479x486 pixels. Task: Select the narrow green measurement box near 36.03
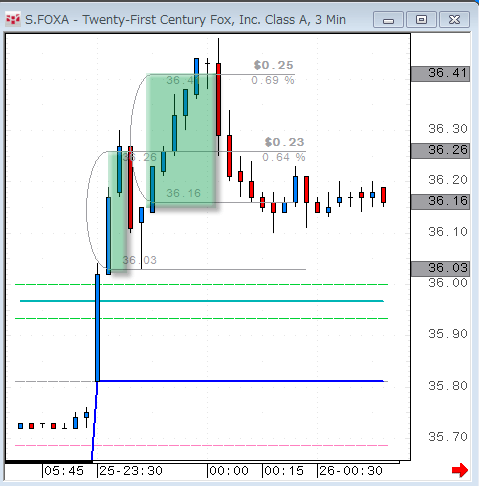coord(117,212)
